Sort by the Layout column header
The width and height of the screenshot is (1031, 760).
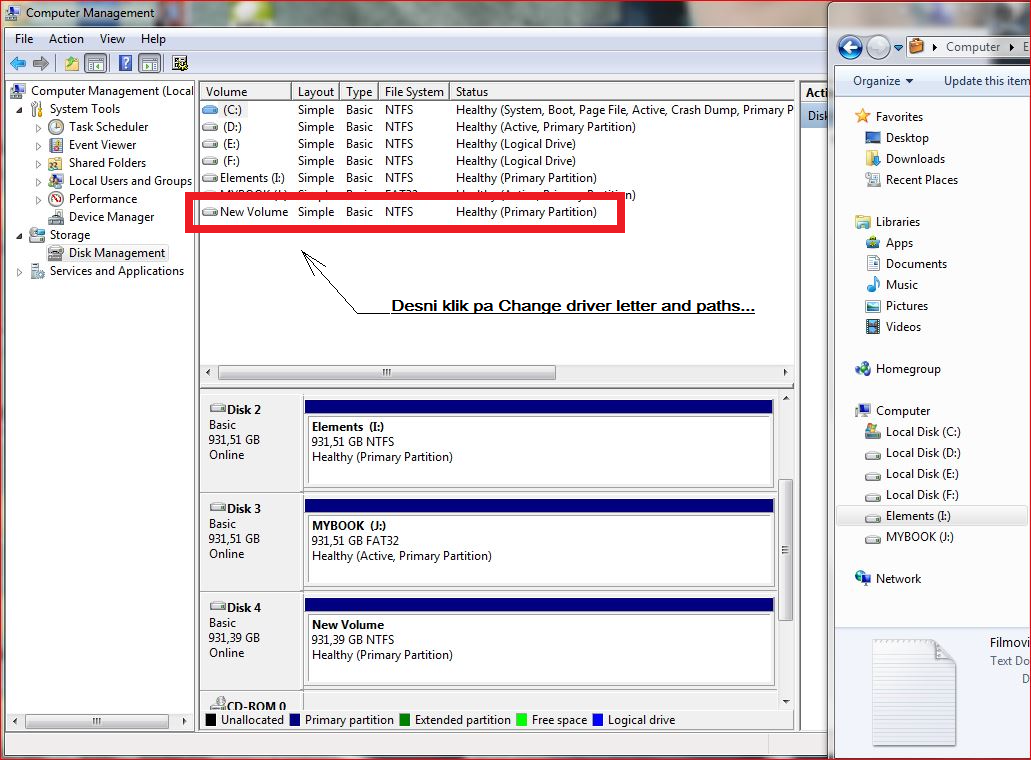point(316,91)
